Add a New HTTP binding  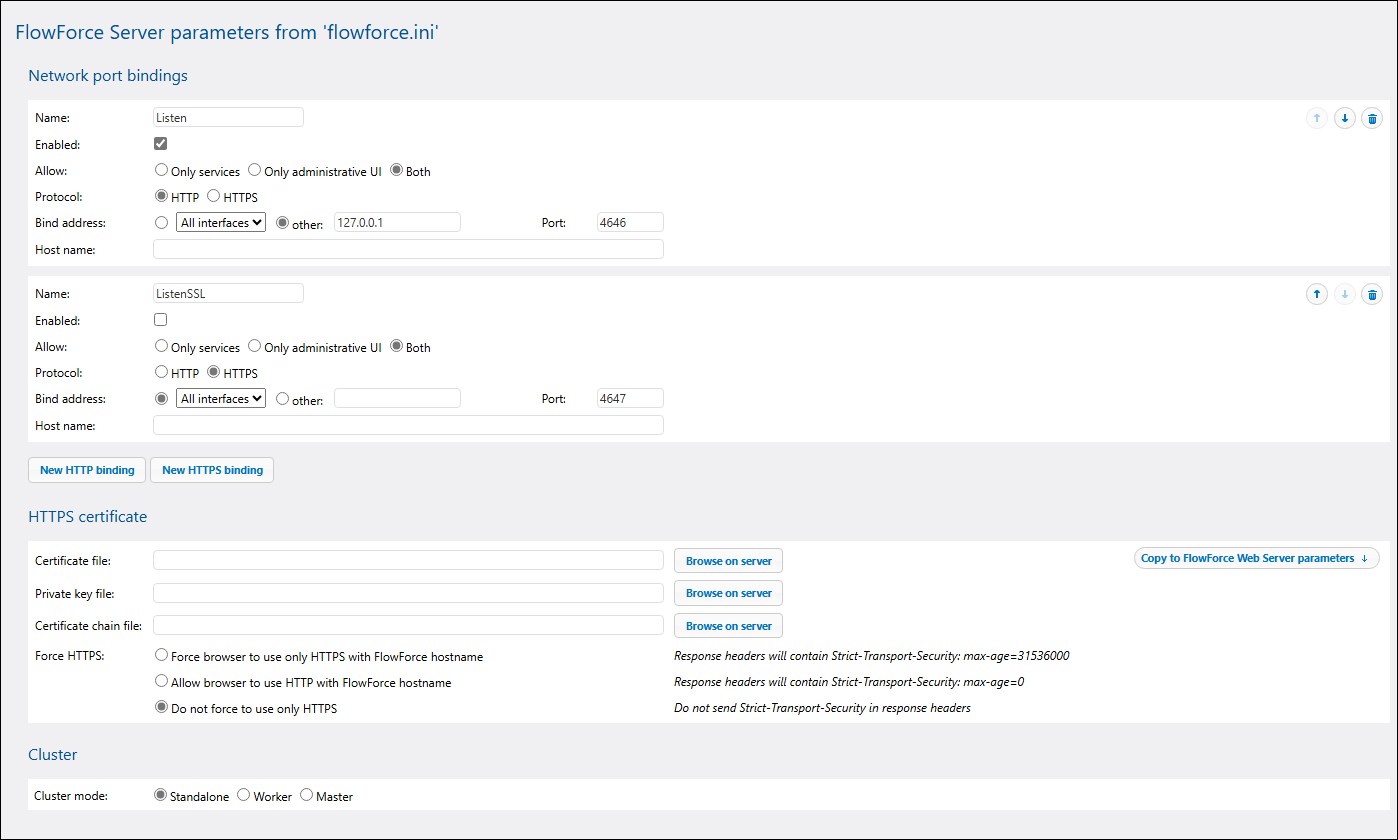click(x=87, y=470)
